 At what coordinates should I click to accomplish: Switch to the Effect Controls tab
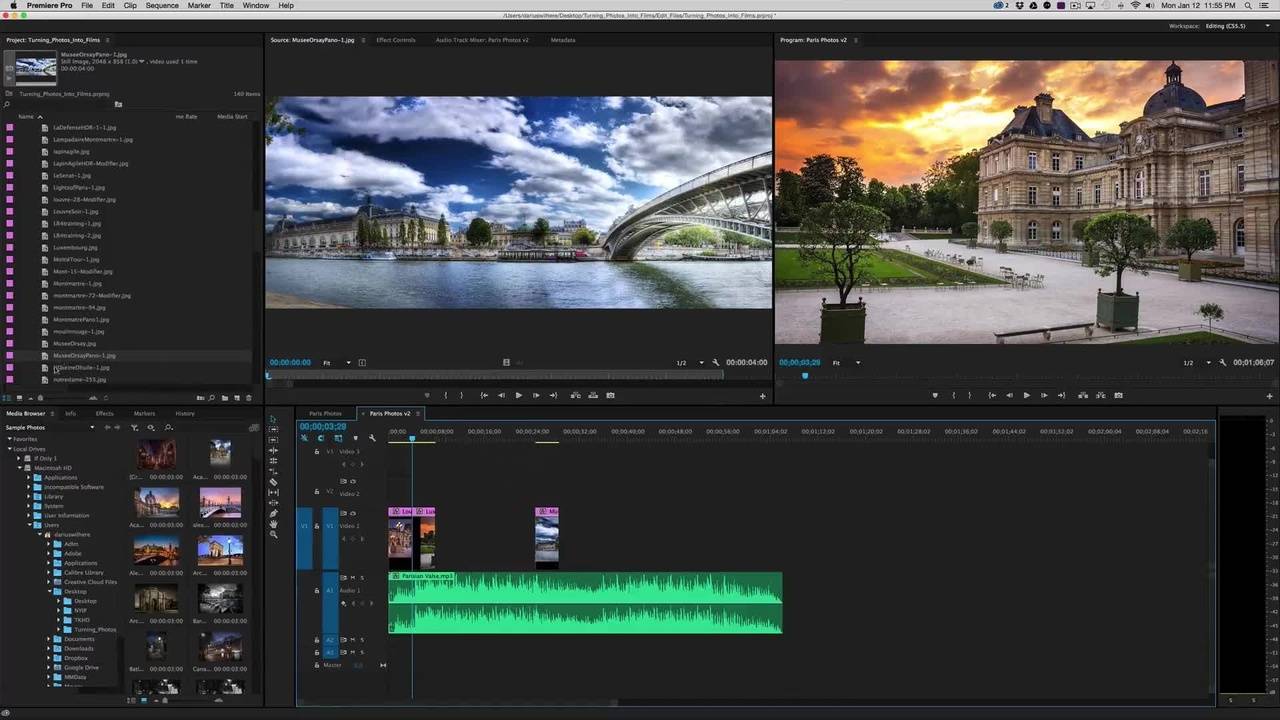tap(395, 40)
